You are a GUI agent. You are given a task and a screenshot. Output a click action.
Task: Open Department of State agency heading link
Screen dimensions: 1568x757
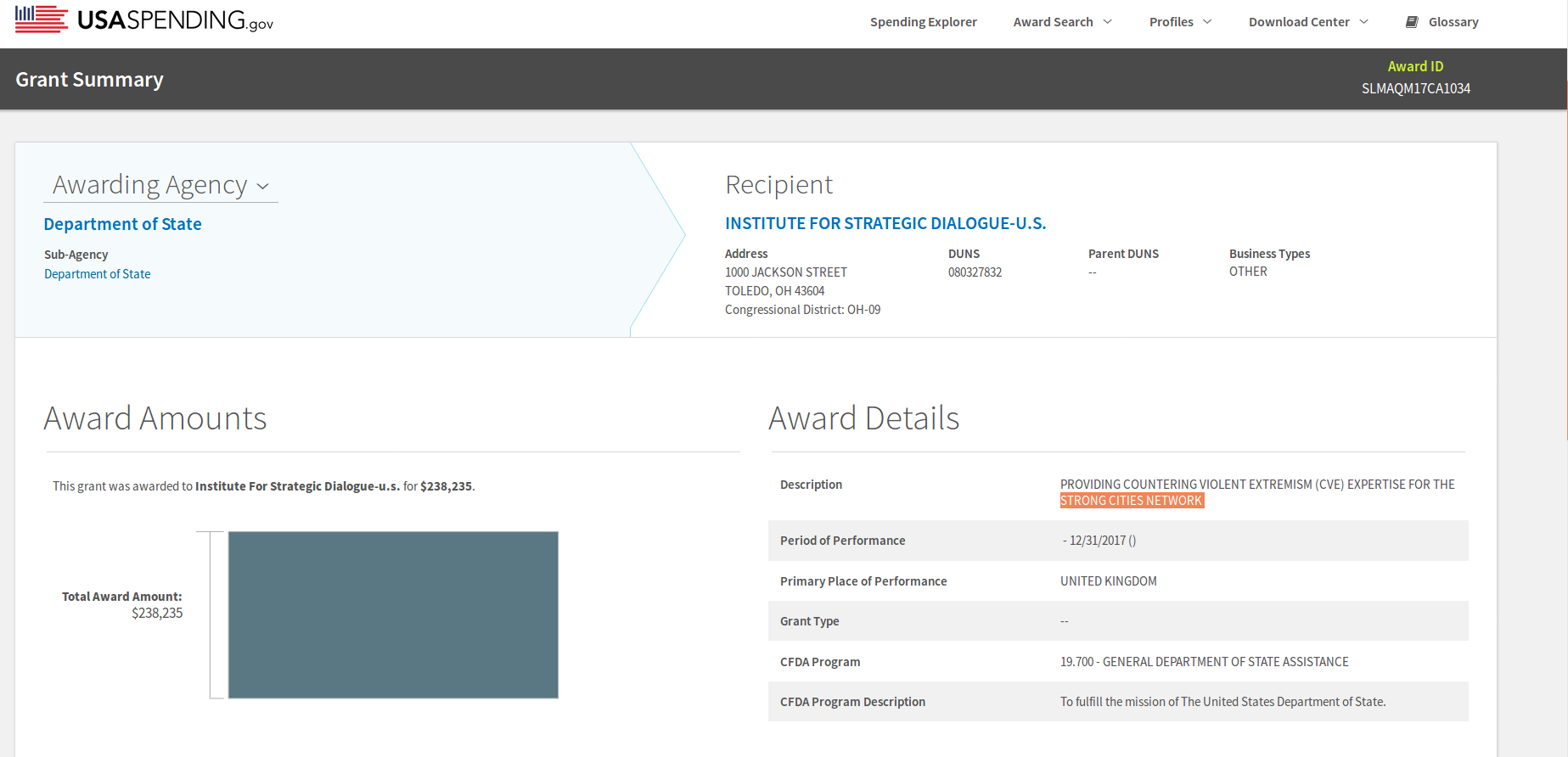click(x=122, y=224)
